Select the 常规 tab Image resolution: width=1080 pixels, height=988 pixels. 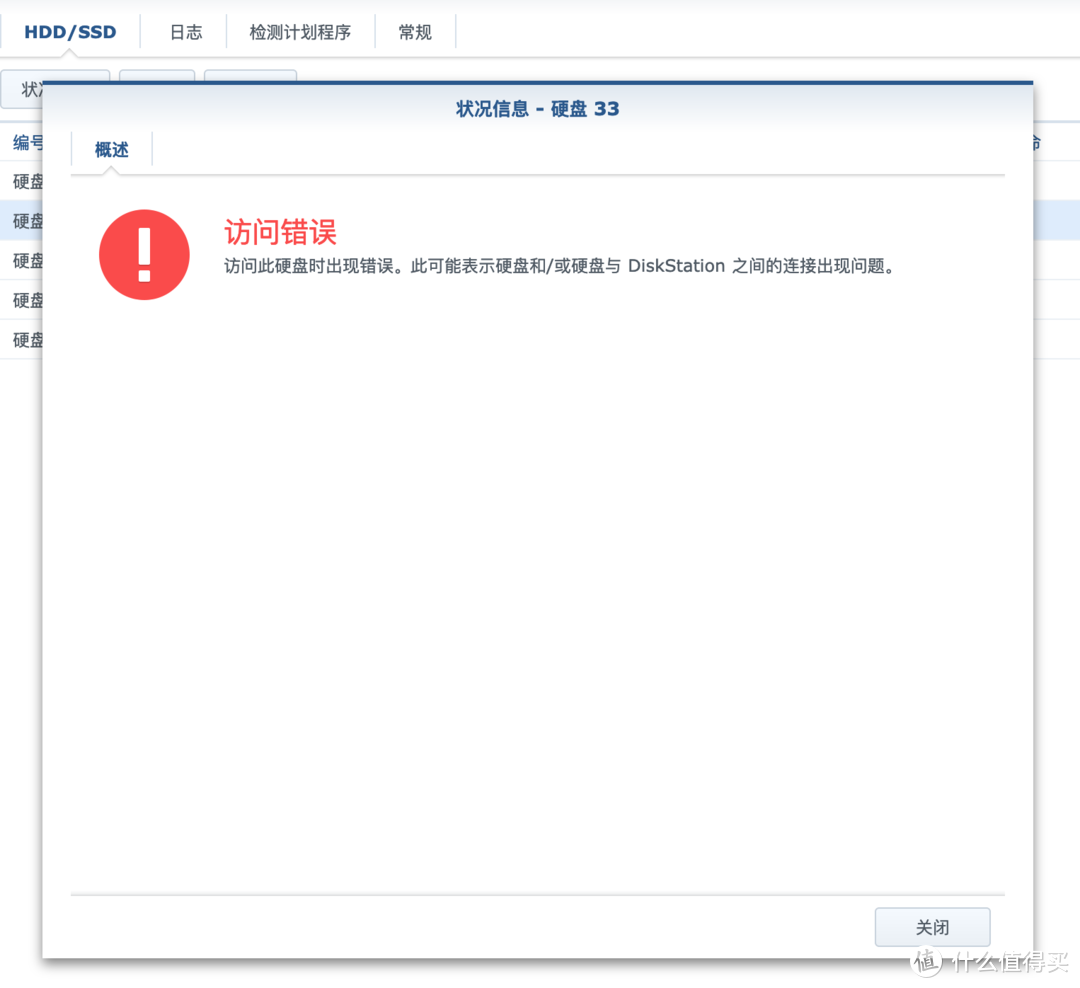415,32
